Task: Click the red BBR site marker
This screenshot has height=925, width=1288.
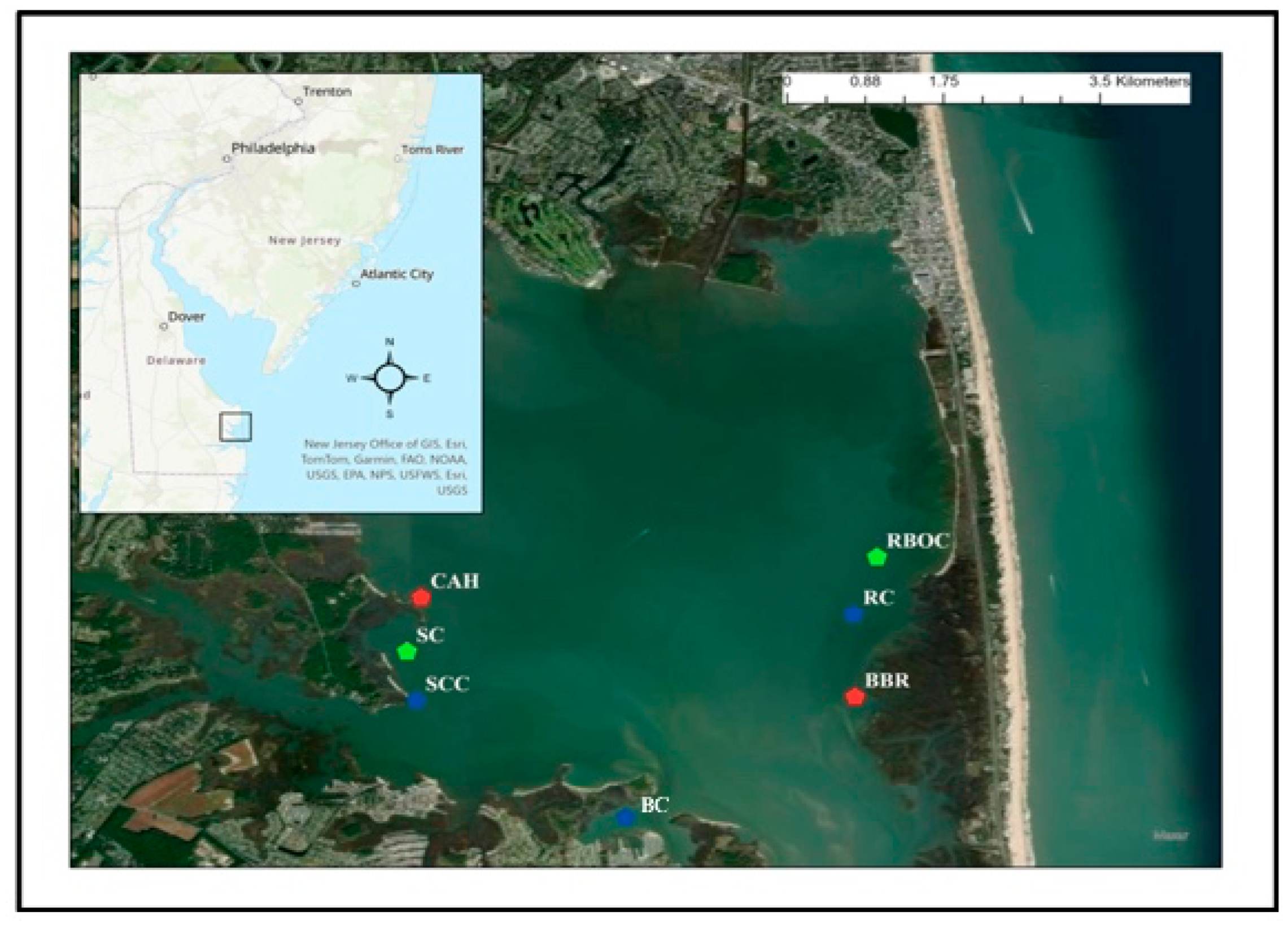Action: pos(855,697)
